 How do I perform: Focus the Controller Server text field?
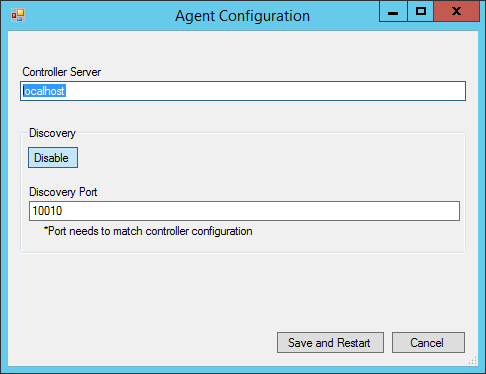pos(243,91)
